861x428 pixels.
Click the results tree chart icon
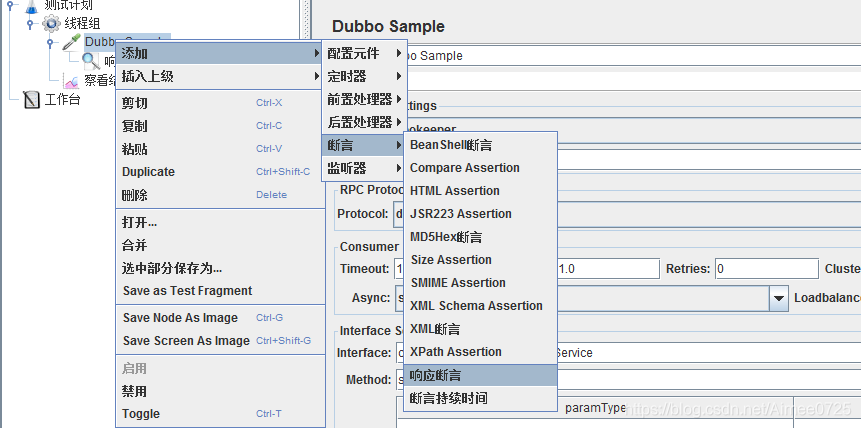pos(71,81)
